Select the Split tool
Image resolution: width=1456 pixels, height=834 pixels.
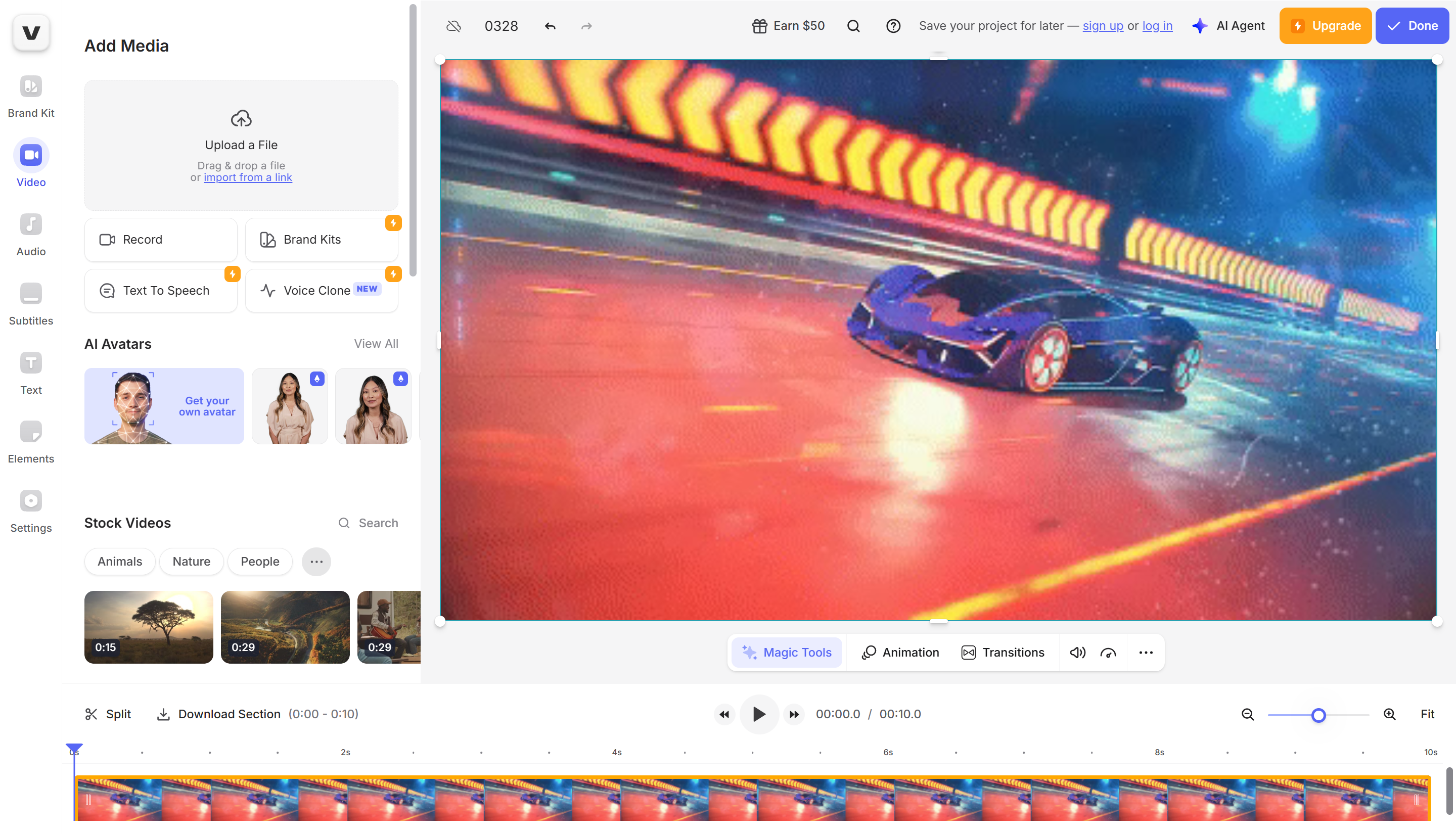point(107,714)
